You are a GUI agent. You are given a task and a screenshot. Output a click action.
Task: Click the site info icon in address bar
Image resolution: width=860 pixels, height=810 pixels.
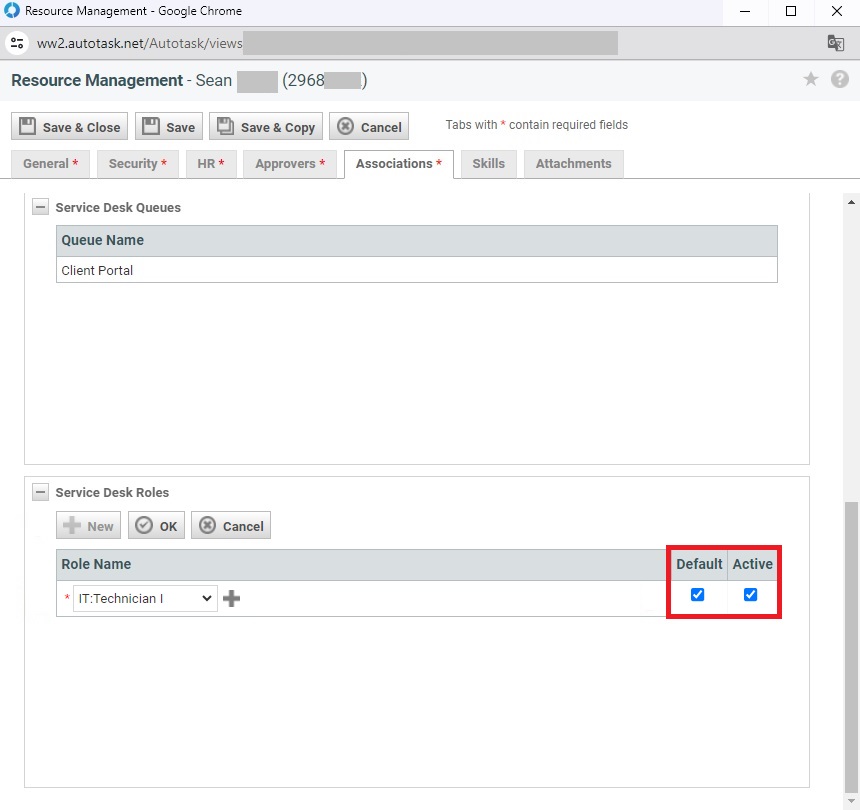click(17, 43)
